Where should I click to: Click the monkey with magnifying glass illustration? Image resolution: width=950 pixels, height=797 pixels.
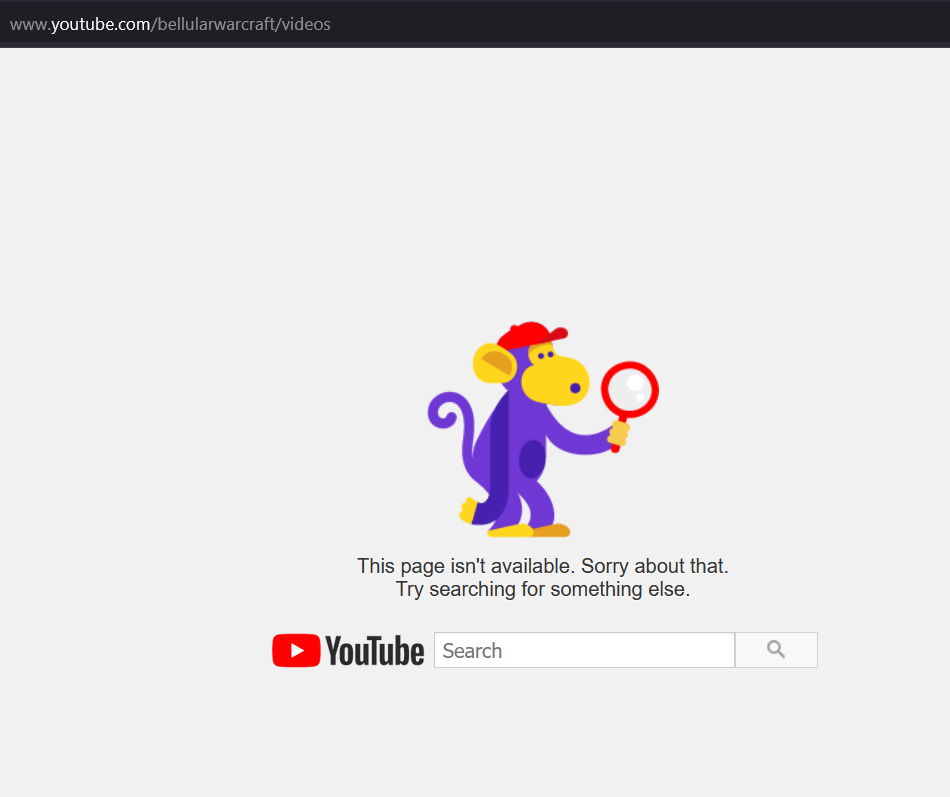[x=543, y=429]
